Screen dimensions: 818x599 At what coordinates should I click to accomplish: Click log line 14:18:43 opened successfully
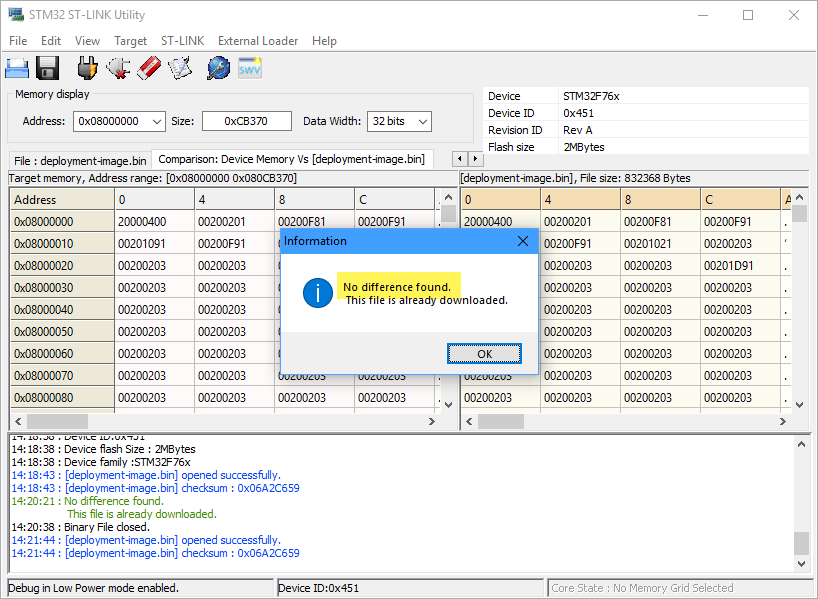pos(146,475)
